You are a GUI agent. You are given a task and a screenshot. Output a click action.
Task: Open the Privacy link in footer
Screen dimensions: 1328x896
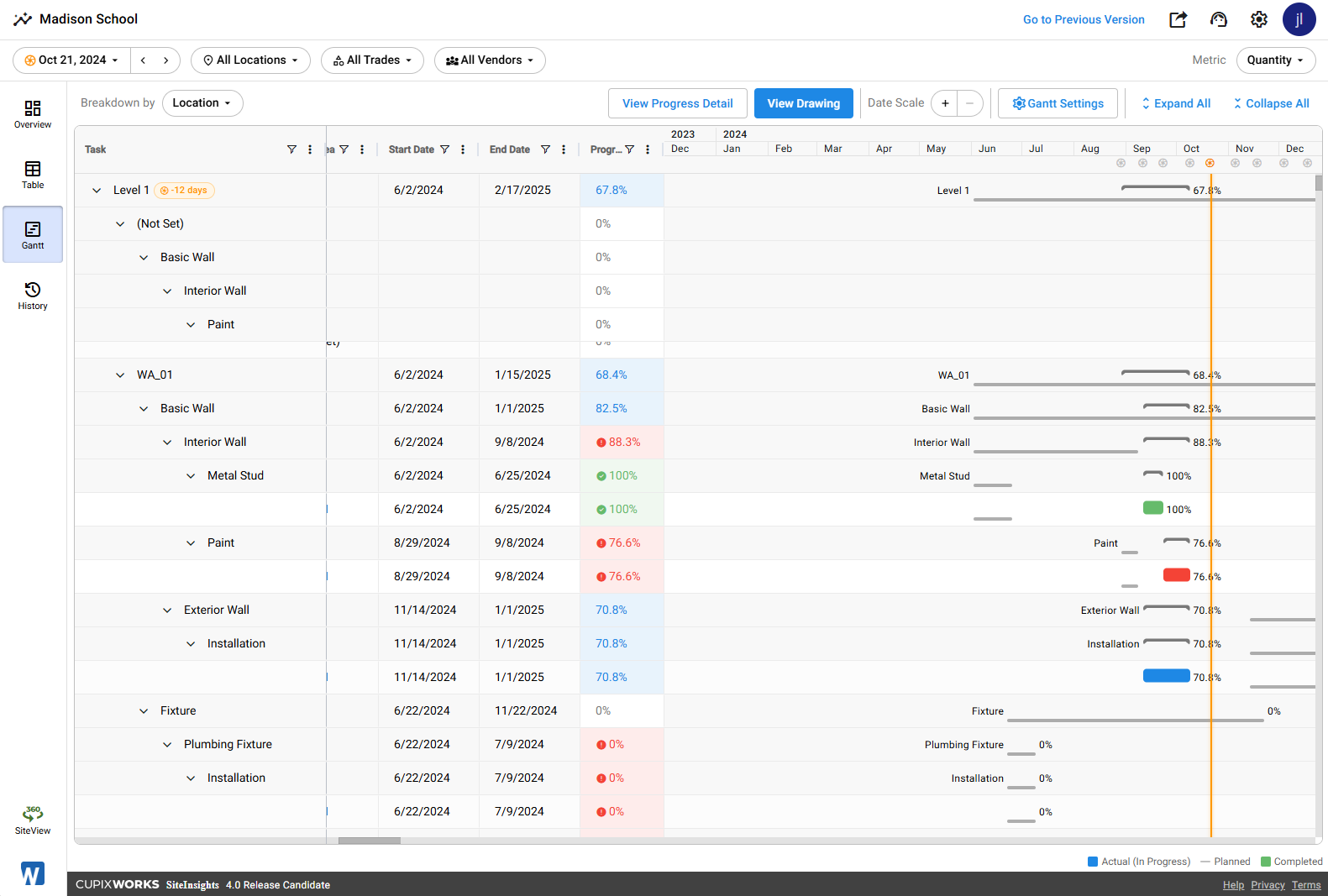(1268, 885)
